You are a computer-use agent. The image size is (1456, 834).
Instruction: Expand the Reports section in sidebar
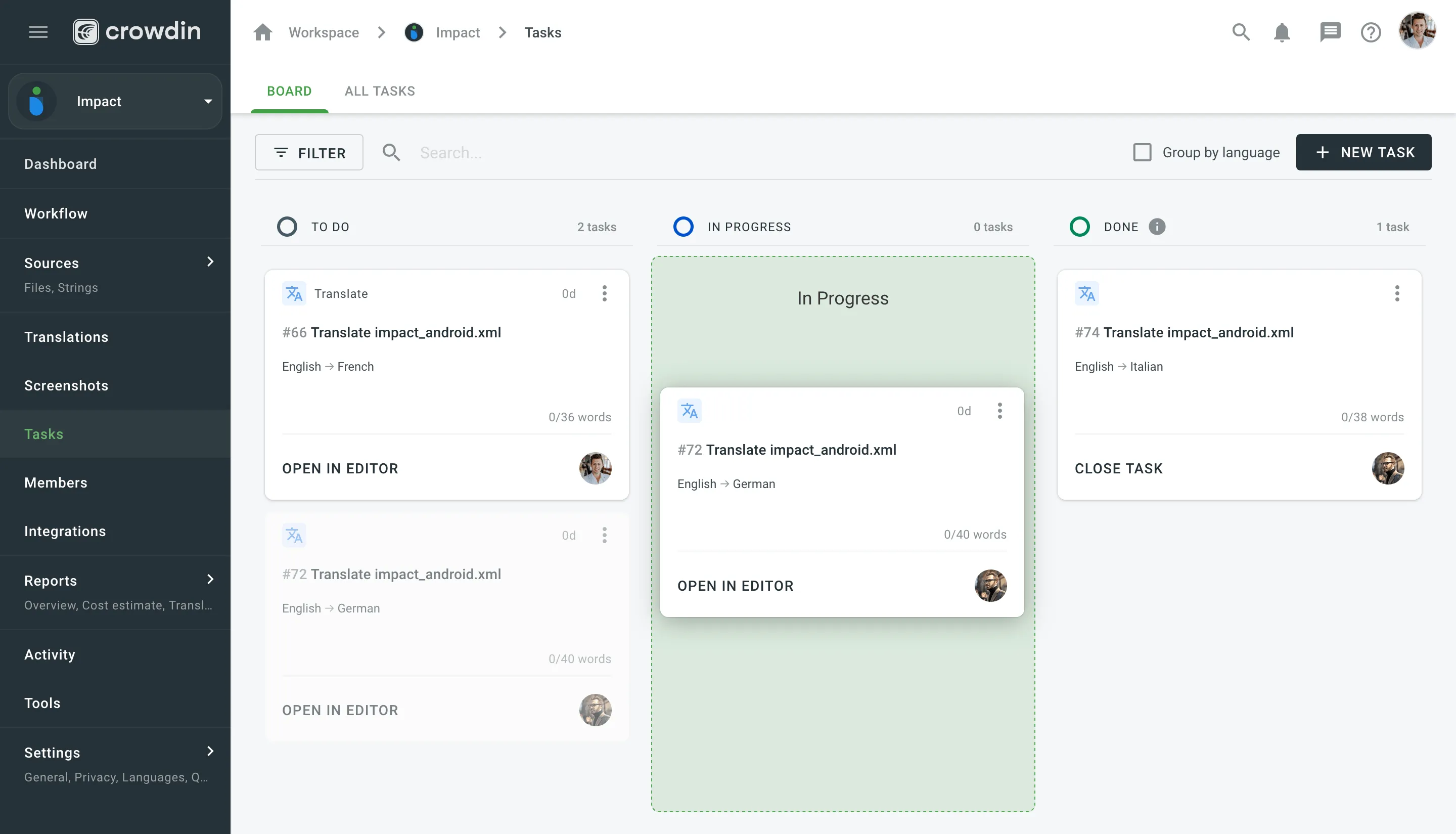coord(210,580)
